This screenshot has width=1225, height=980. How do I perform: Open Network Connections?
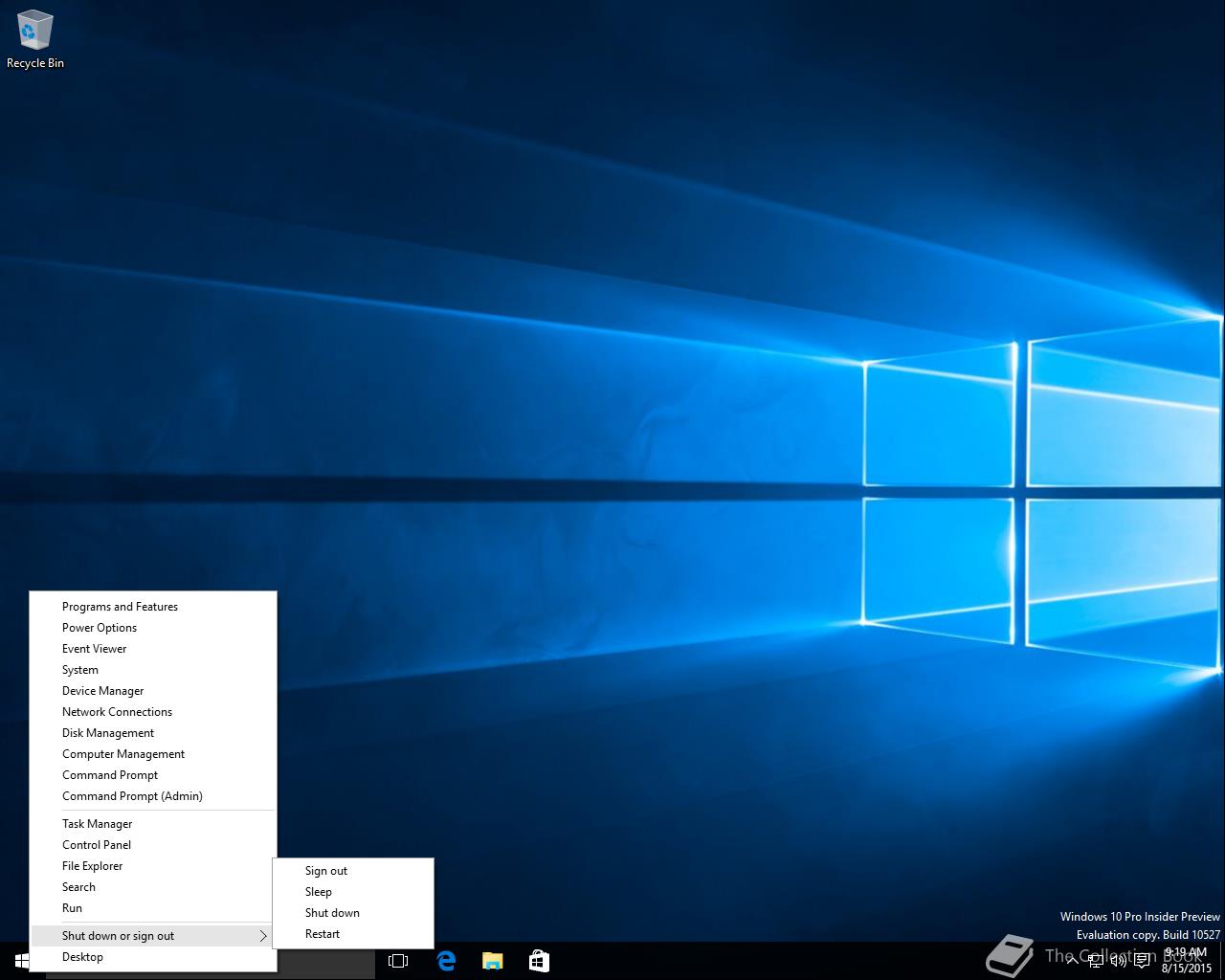point(153,712)
